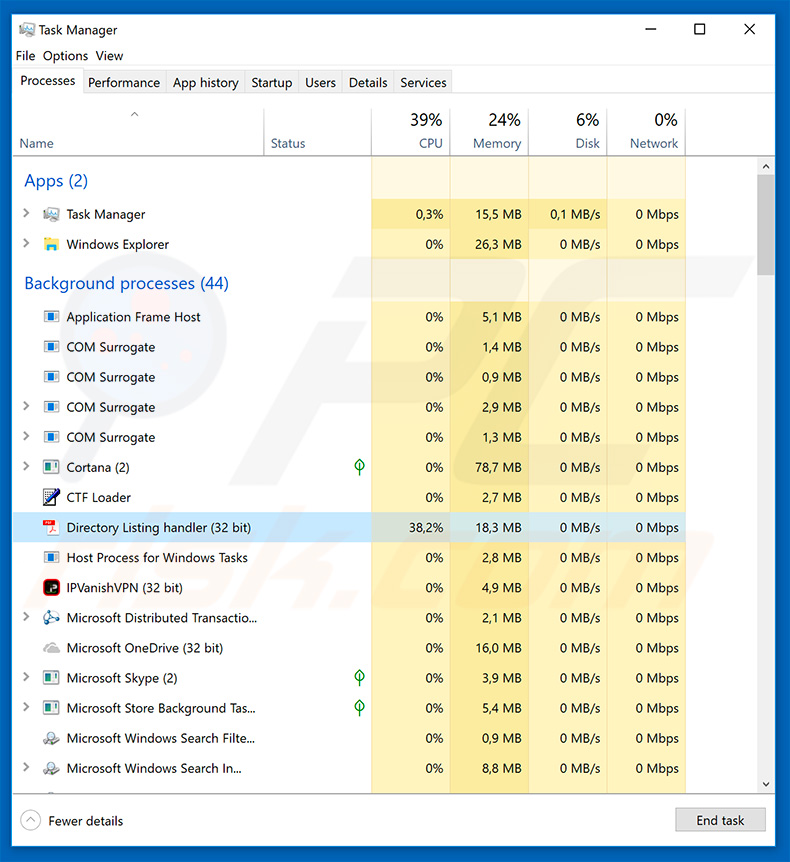Click the Application Frame Host icon
The width and height of the screenshot is (790, 862).
(51, 317)
